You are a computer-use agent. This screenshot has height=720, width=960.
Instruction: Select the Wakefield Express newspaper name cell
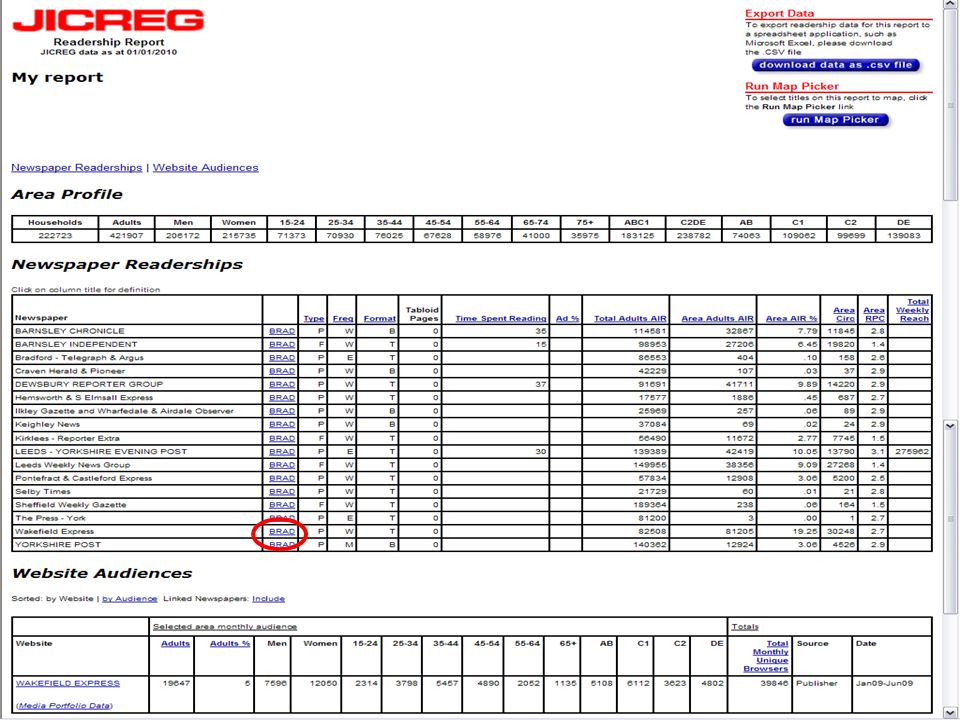tap(137, 531)
